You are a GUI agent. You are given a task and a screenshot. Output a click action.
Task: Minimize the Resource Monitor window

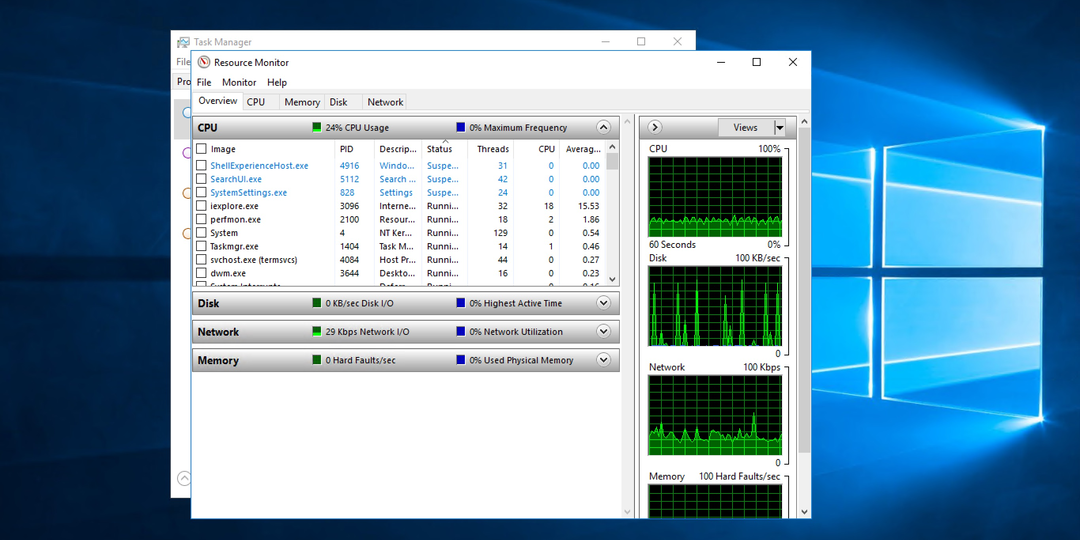tap(720, 62)
